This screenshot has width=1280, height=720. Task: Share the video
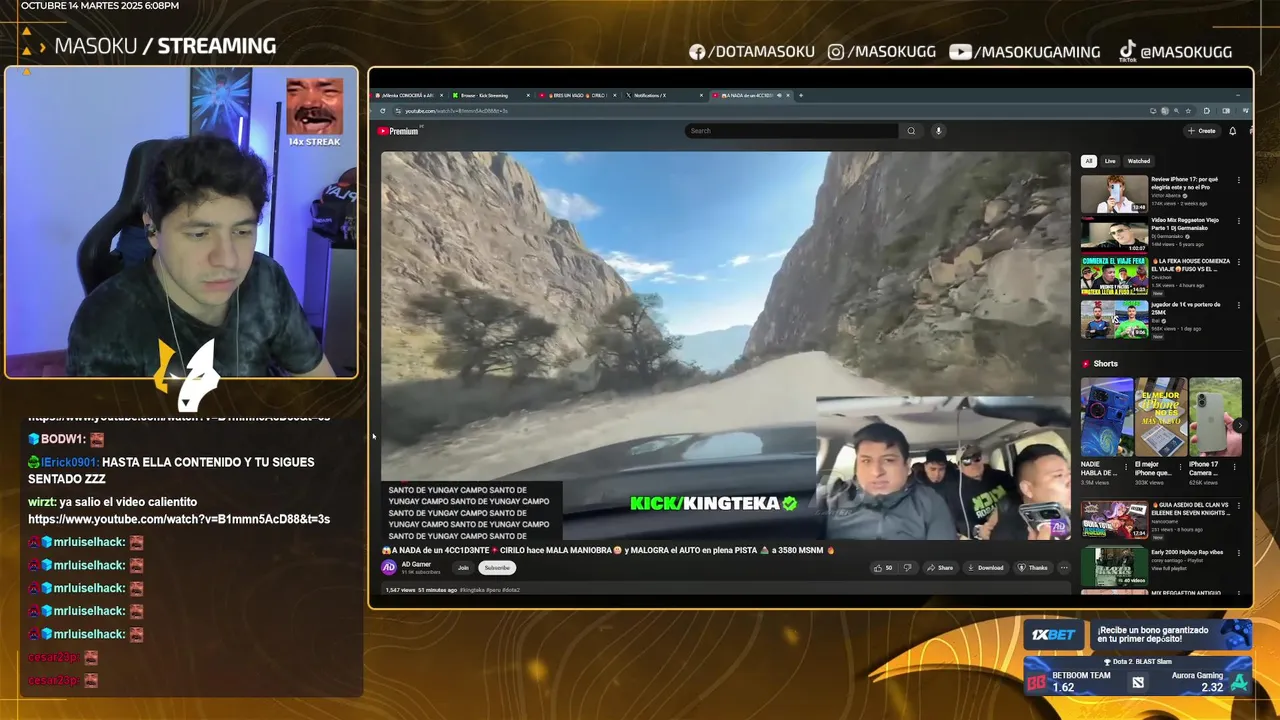[x=940, y=568]
